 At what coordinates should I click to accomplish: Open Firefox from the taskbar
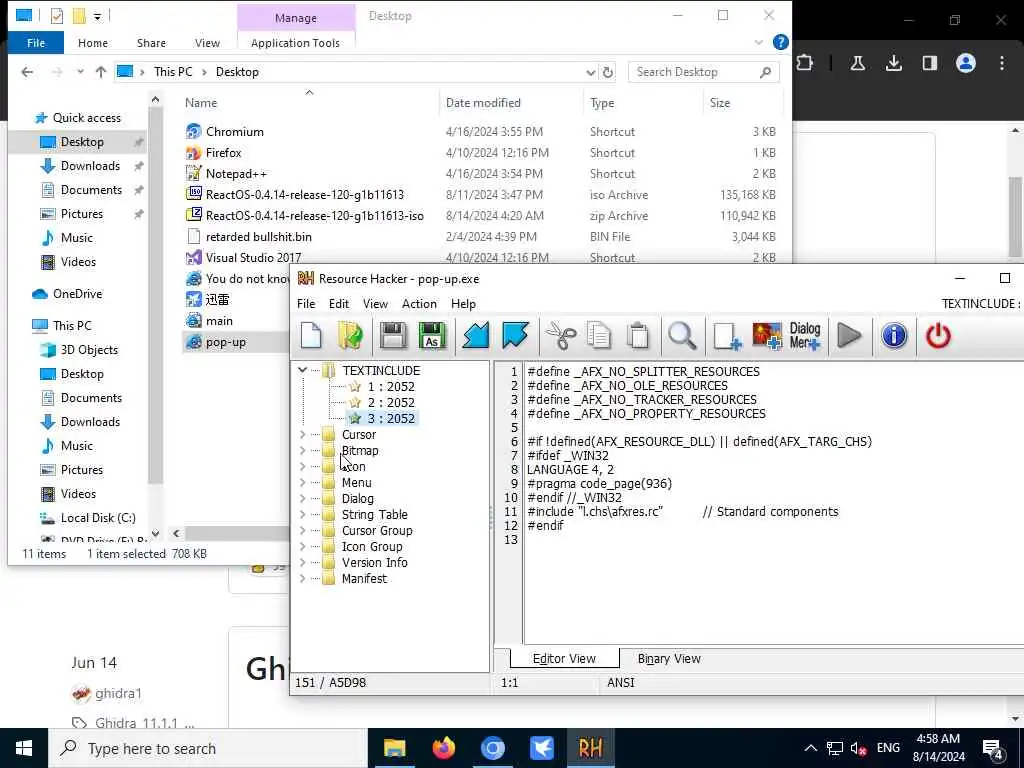coord(443,748)
